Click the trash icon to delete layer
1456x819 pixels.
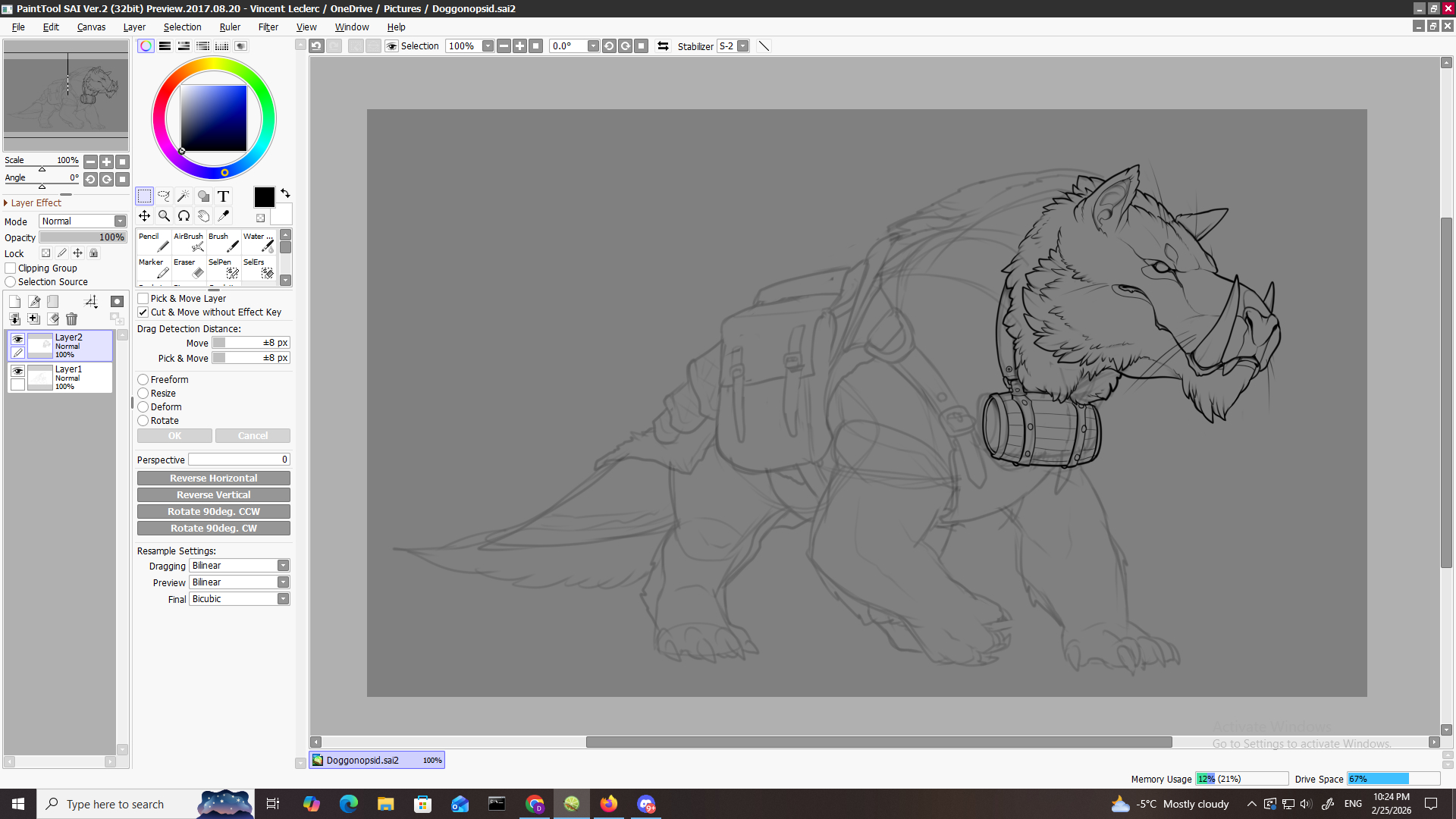71,319
